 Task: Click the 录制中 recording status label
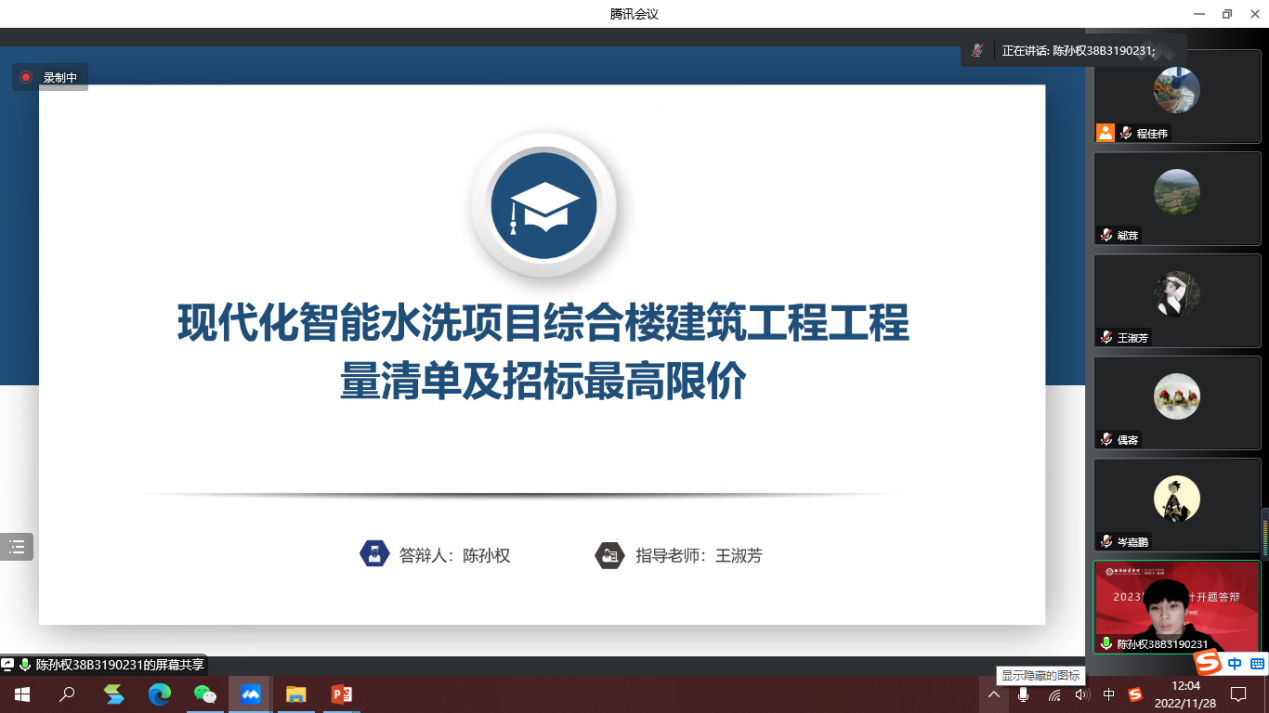click(60, 77)
